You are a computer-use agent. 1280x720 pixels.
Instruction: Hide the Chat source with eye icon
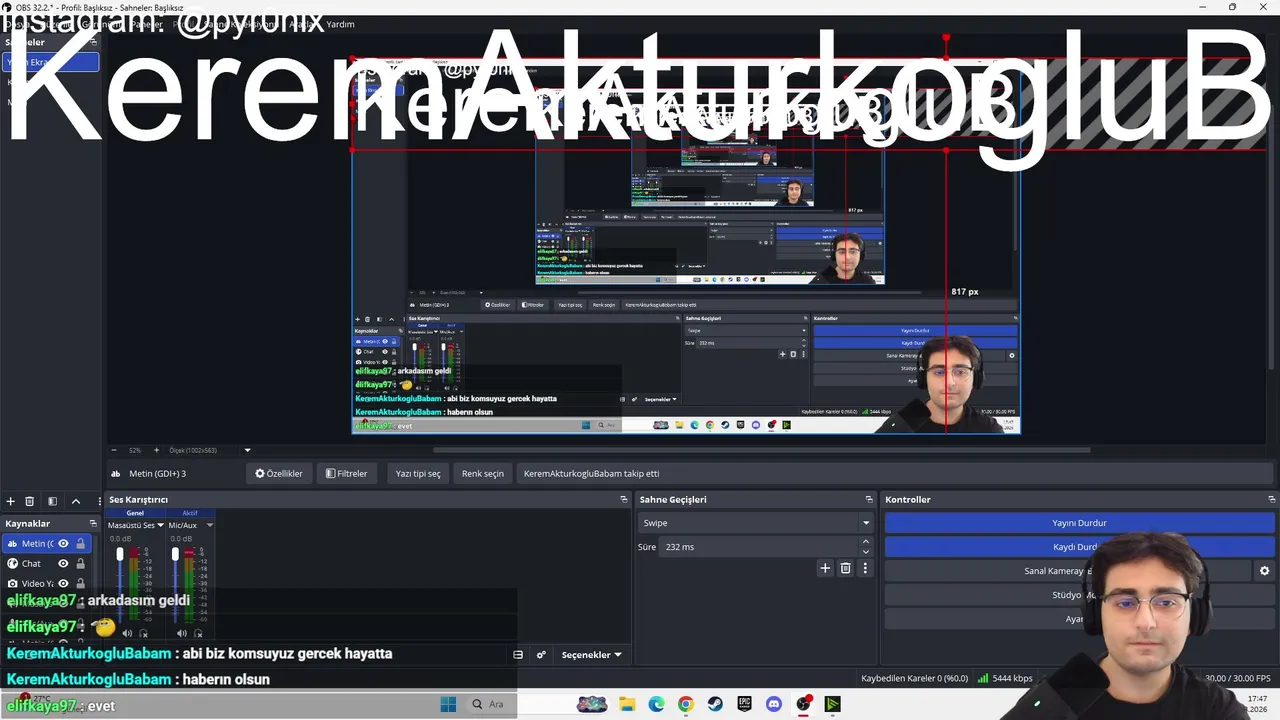63,563
